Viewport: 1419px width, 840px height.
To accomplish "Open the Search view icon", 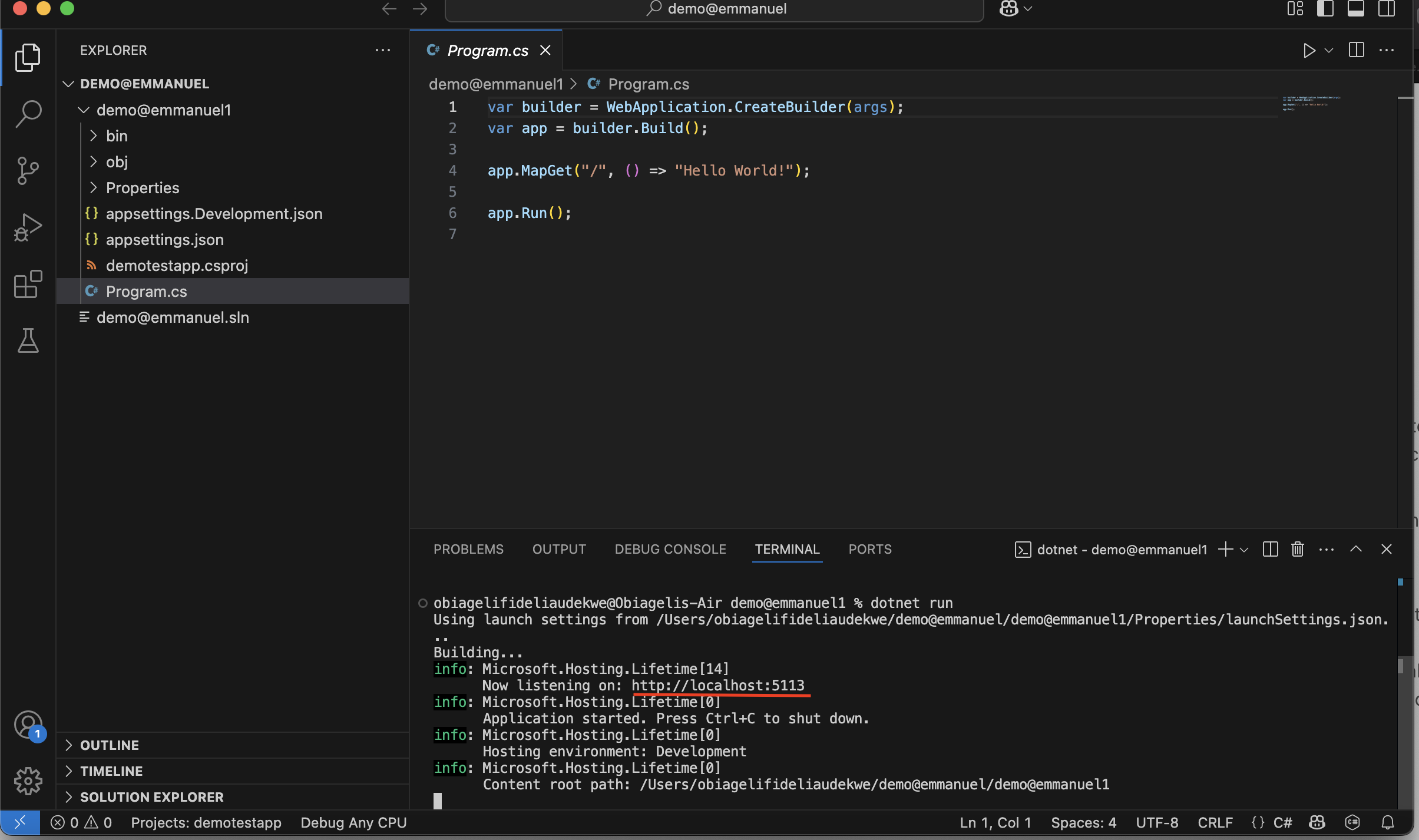I will click(28, 114).
